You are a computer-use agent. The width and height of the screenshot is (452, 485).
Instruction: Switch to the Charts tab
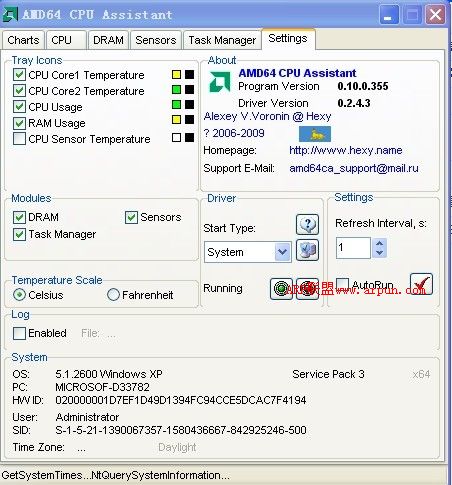[23, 40]
